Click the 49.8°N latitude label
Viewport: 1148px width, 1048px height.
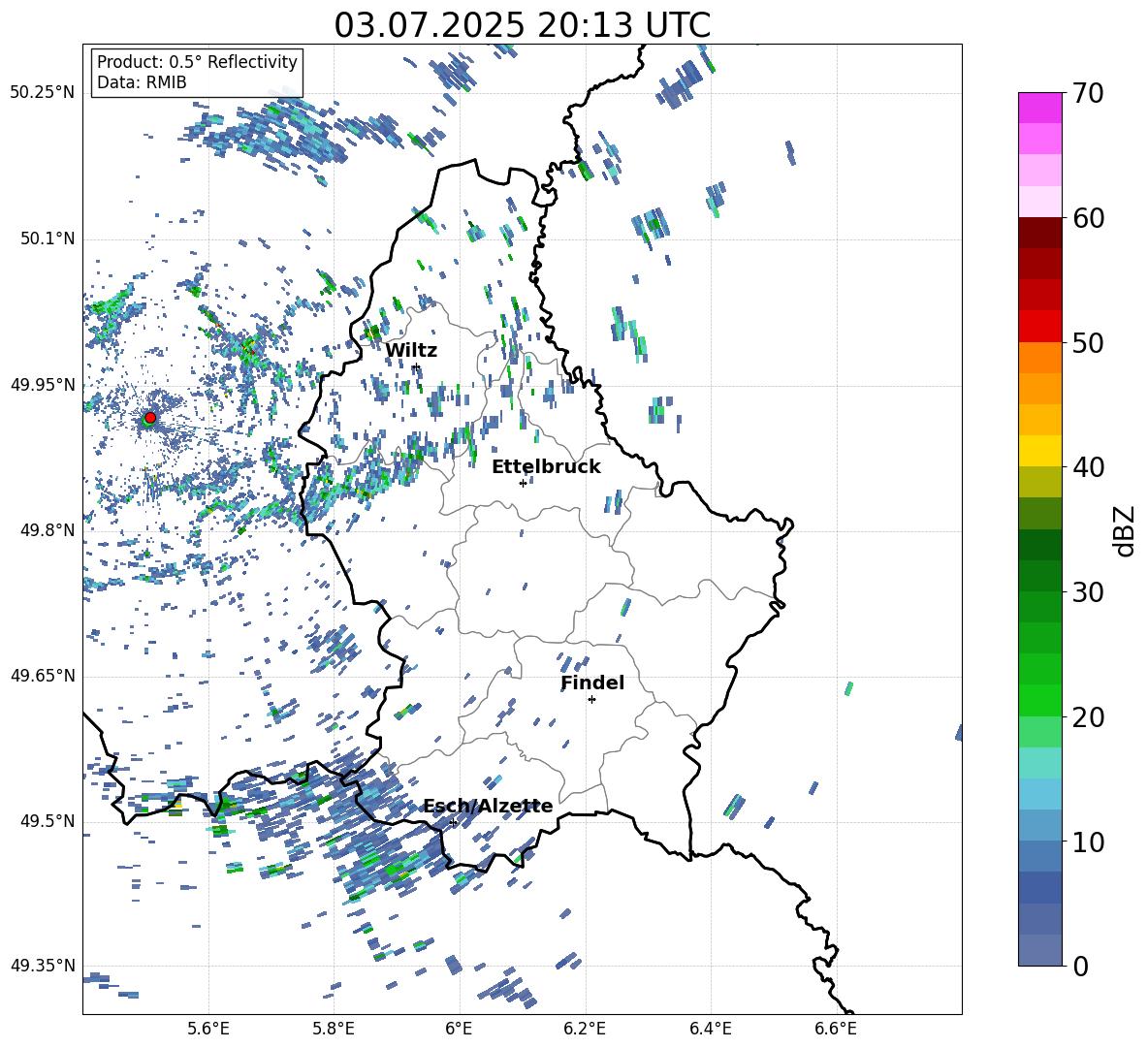click(47, 530)
